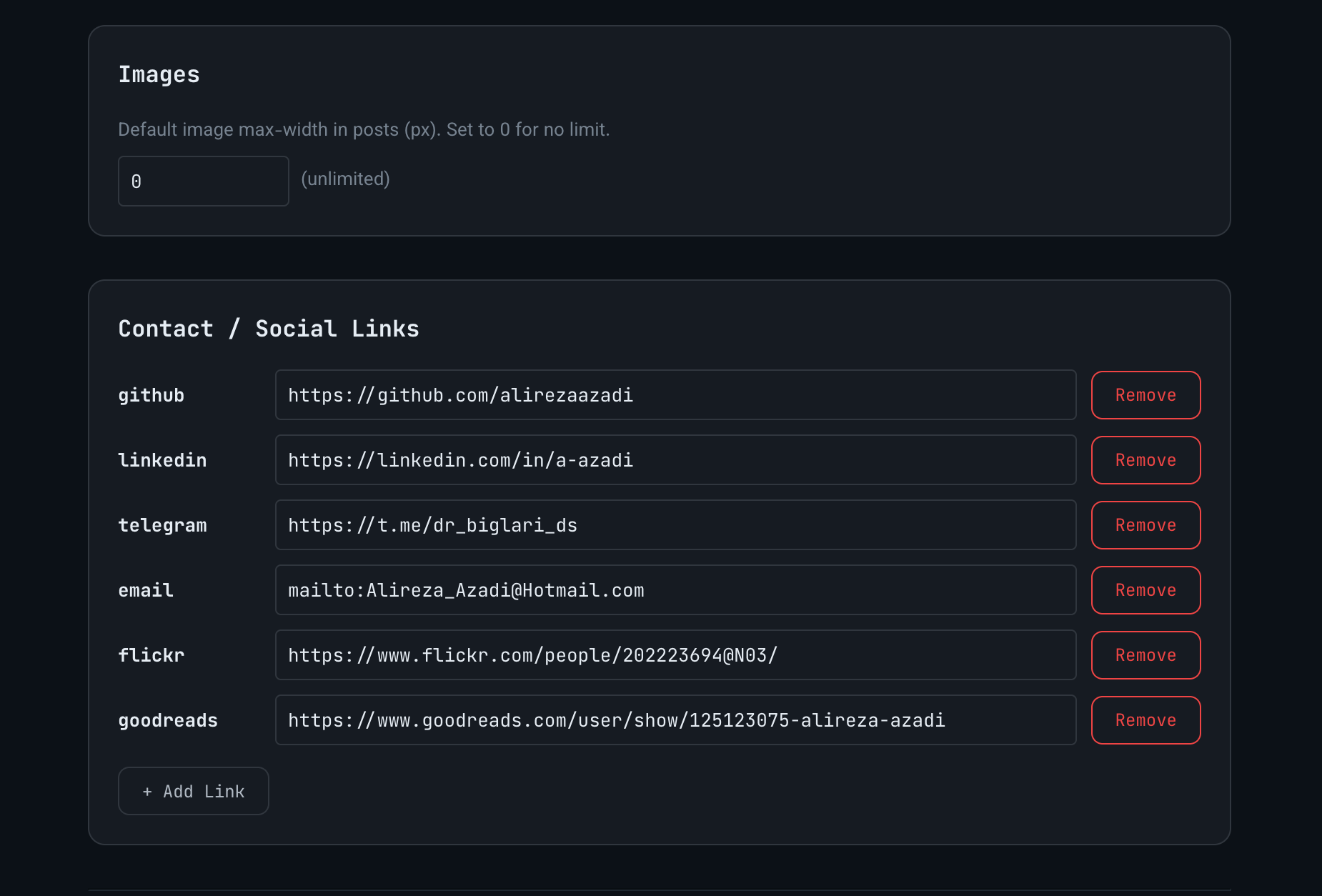Click the github row label

point(151,395)
